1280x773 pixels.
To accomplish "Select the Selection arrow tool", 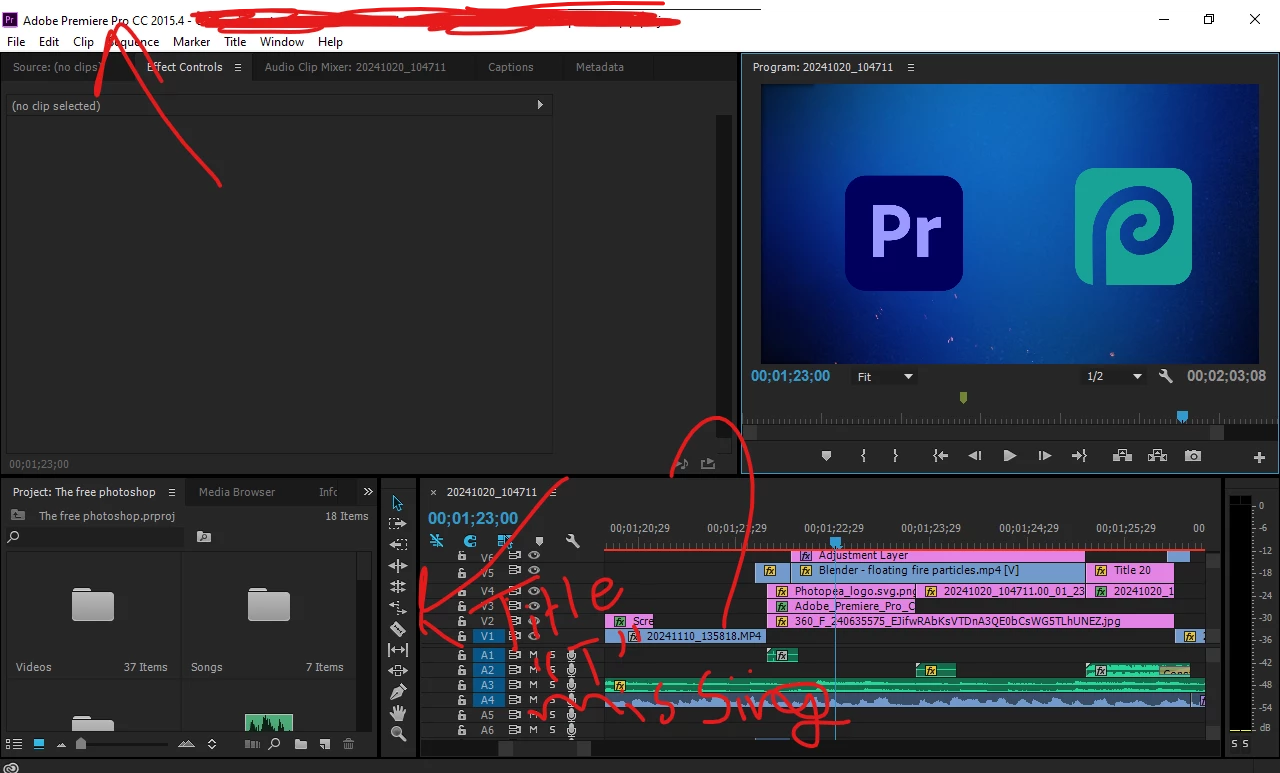I will pos(398,503).
